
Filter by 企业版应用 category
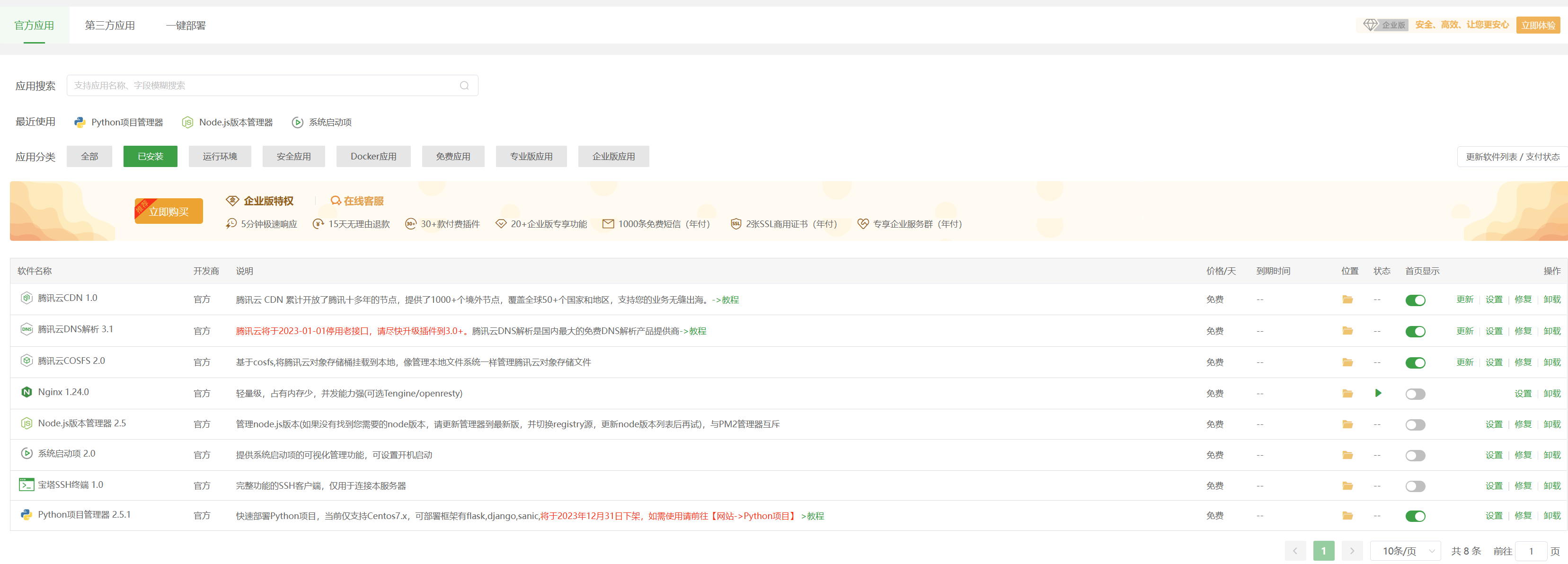(613, 156)
